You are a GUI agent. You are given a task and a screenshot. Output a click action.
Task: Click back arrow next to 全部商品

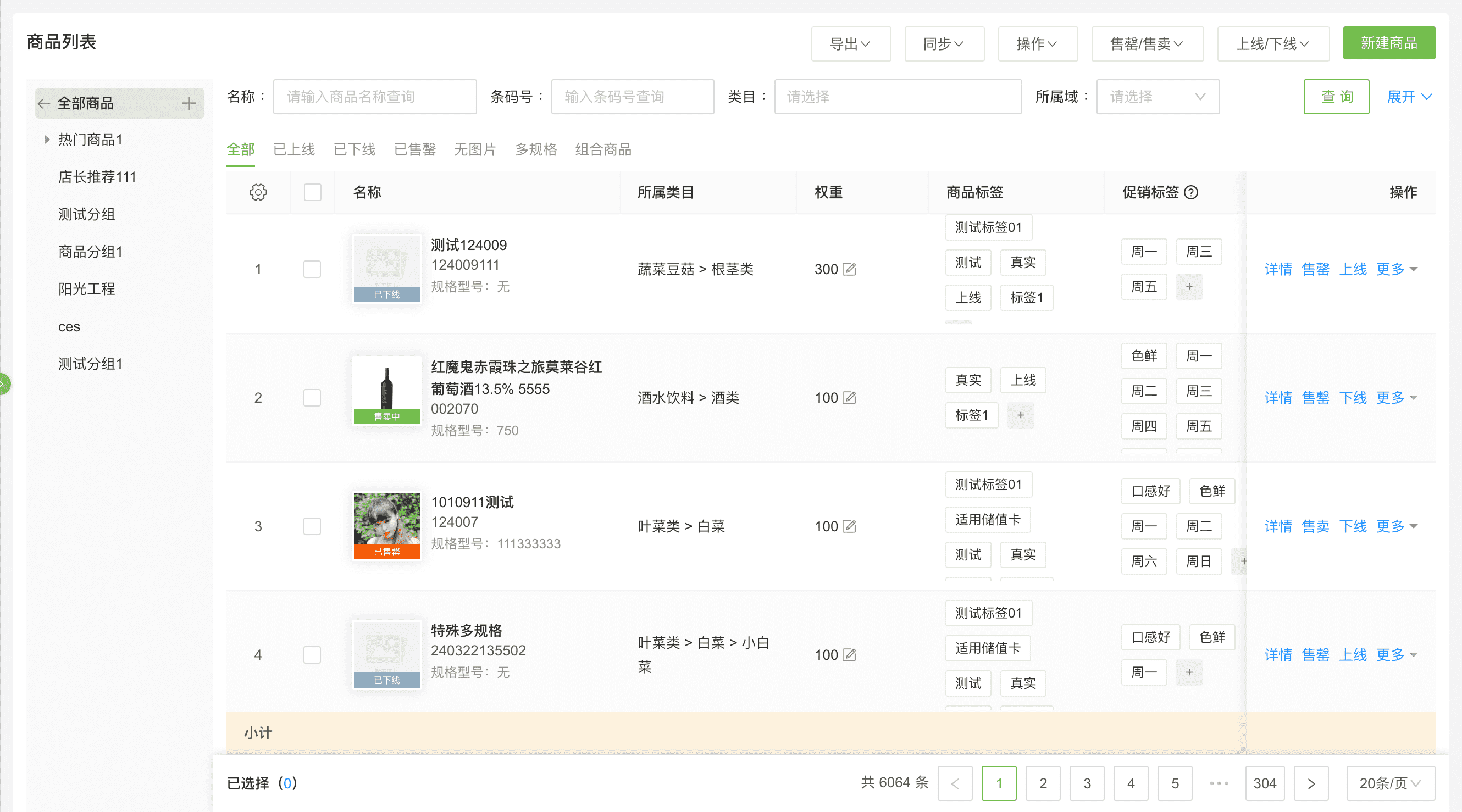click(x=44, y=103)
